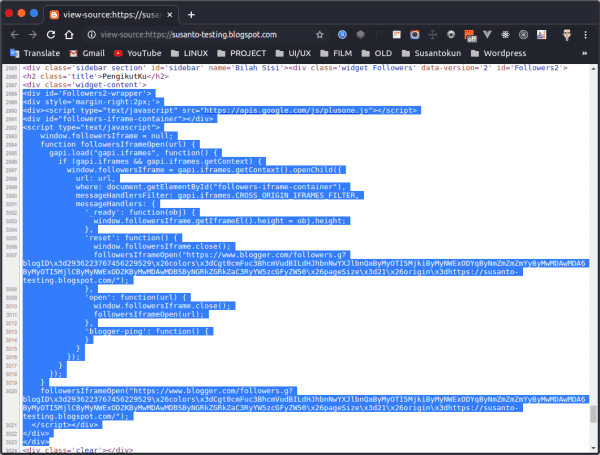
Task: Open the dim slash-slash code extension icon
Action: click(x=378, y=35)
